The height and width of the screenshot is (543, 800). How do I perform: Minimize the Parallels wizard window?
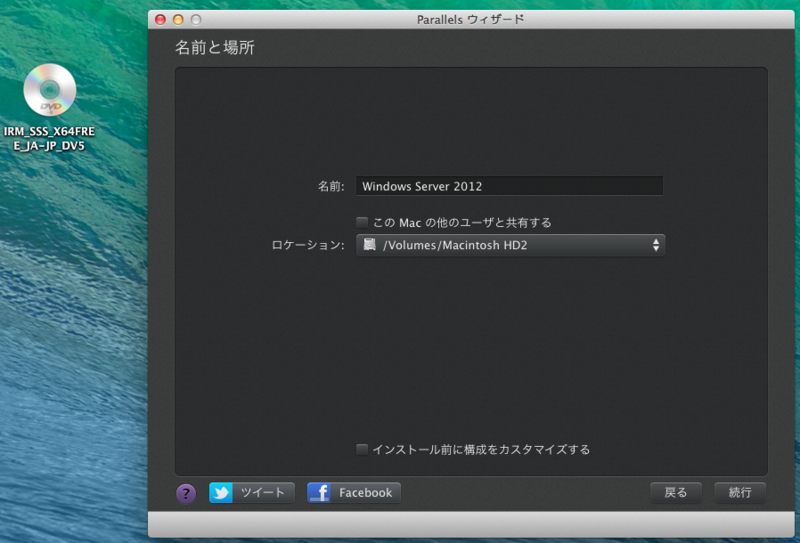coord(178,19)
